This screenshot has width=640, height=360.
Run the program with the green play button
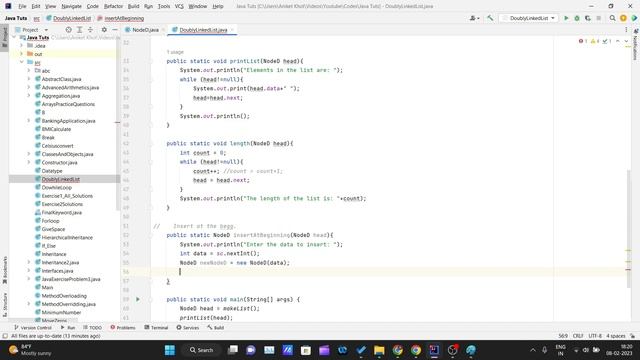(566, 18)
